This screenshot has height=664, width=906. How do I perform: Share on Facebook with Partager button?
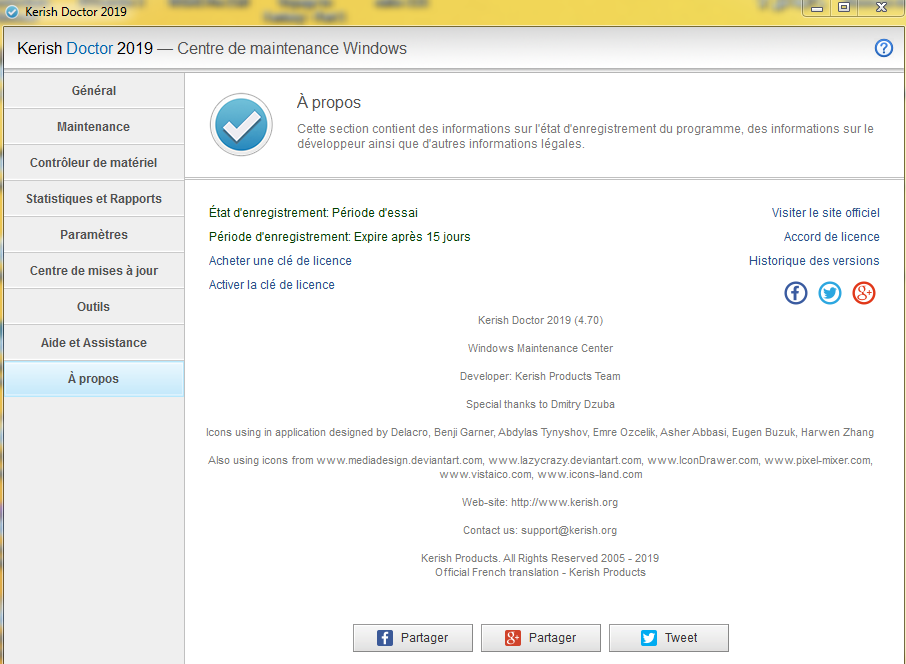point(413,637)
